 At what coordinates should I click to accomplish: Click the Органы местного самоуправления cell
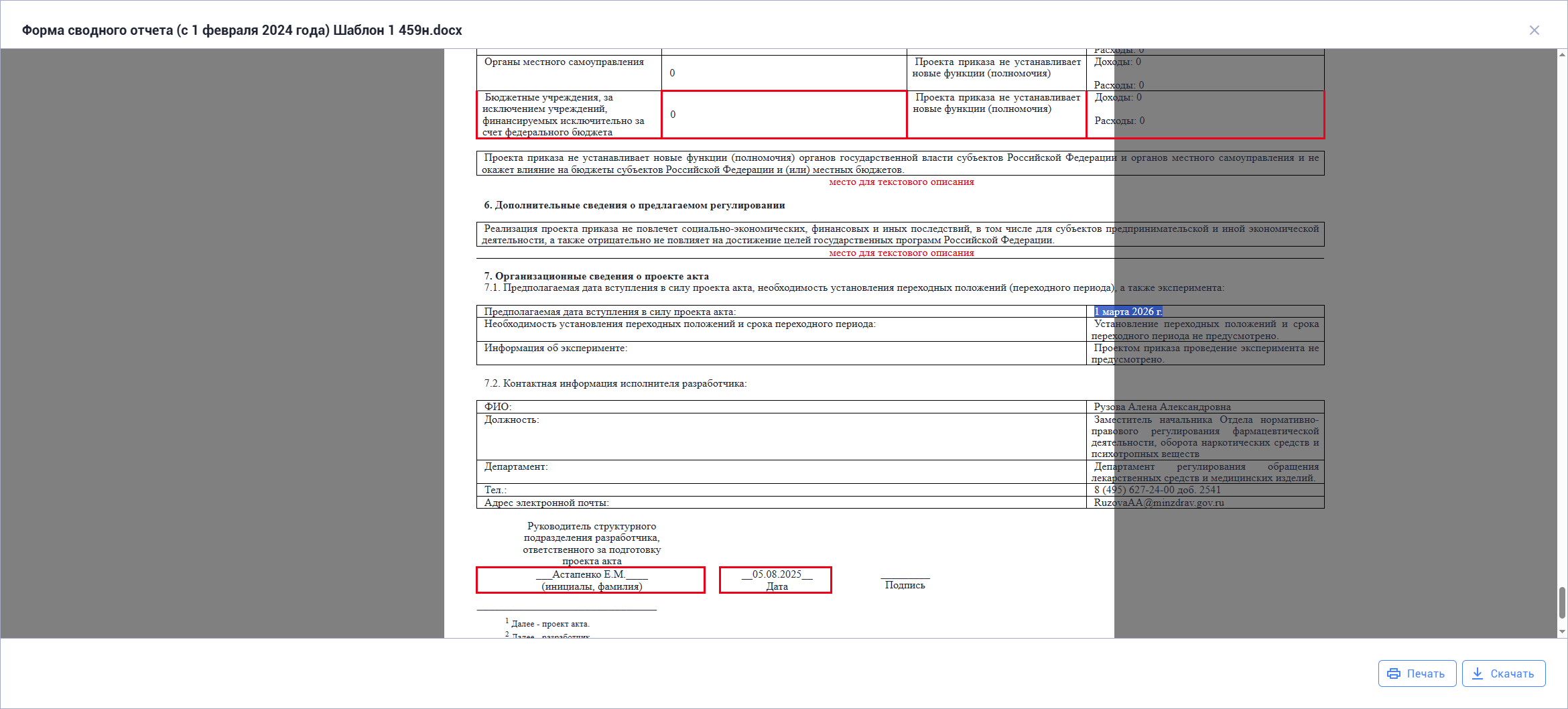[x=564, y=62]
